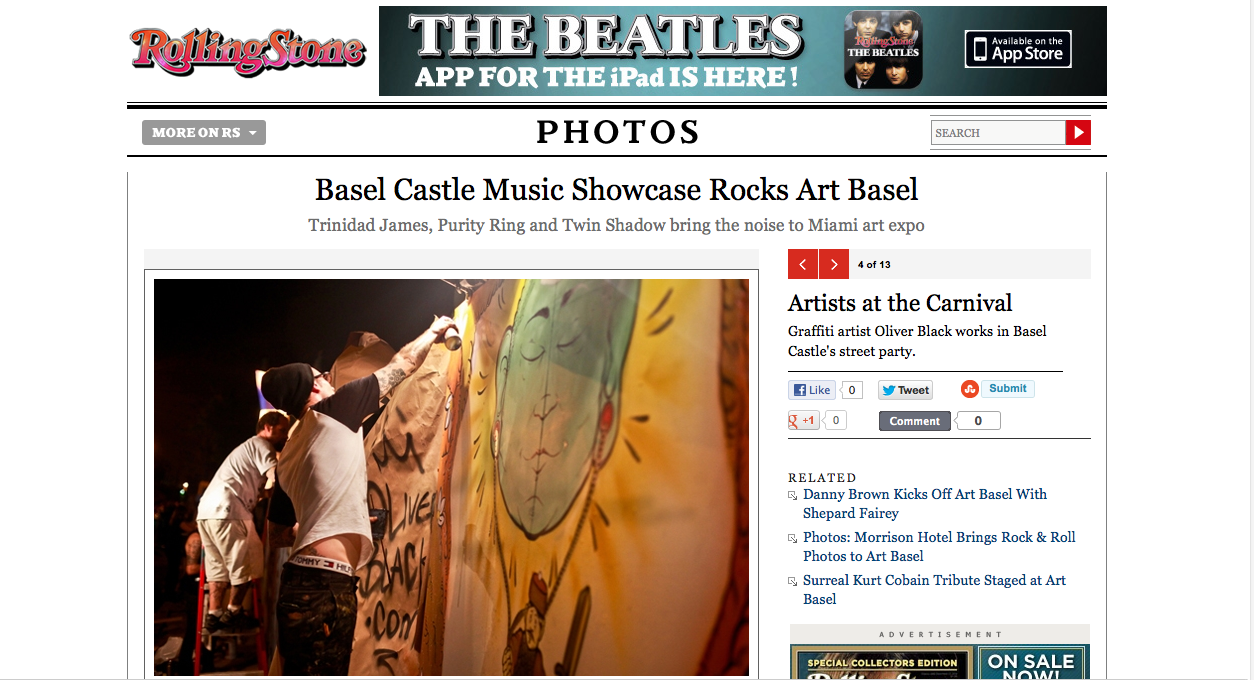1254x680 pixels.
Task: Submit the page to StumbleUpon
Action: pos(997,389)
